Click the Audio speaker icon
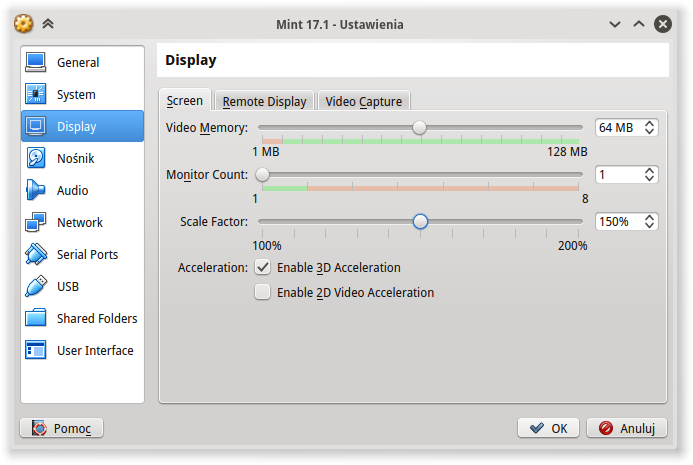The width and height of the screenshot is (693, 465). tap(35, 190)
